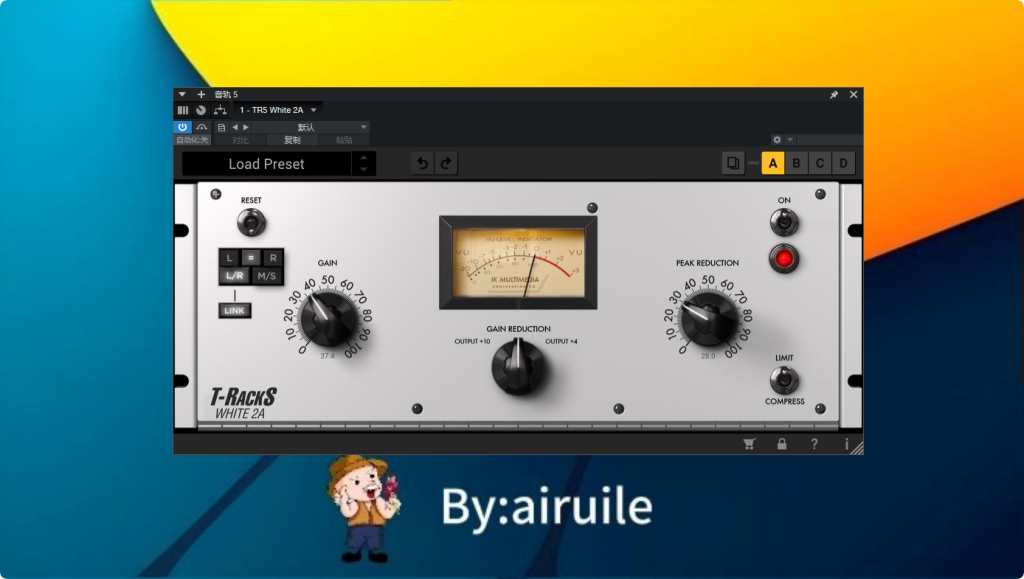Screen dimensions: 1024x579
Task: Select preset slot D
Action: (x=843, y=163)
